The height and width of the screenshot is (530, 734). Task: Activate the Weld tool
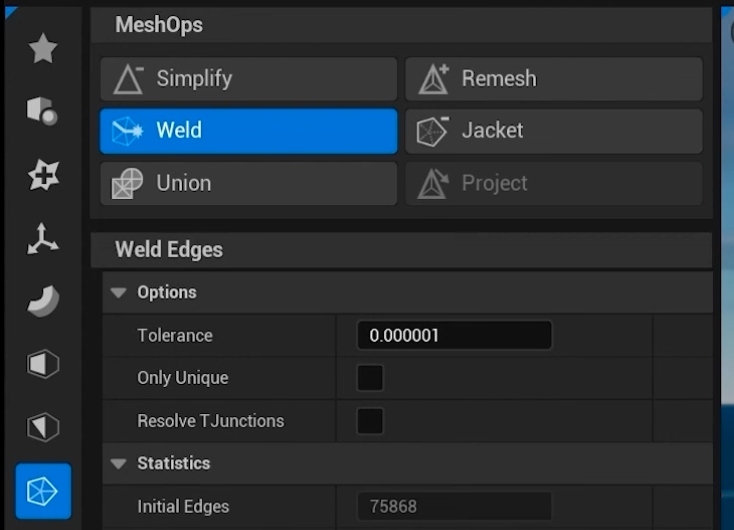(248, 131)
